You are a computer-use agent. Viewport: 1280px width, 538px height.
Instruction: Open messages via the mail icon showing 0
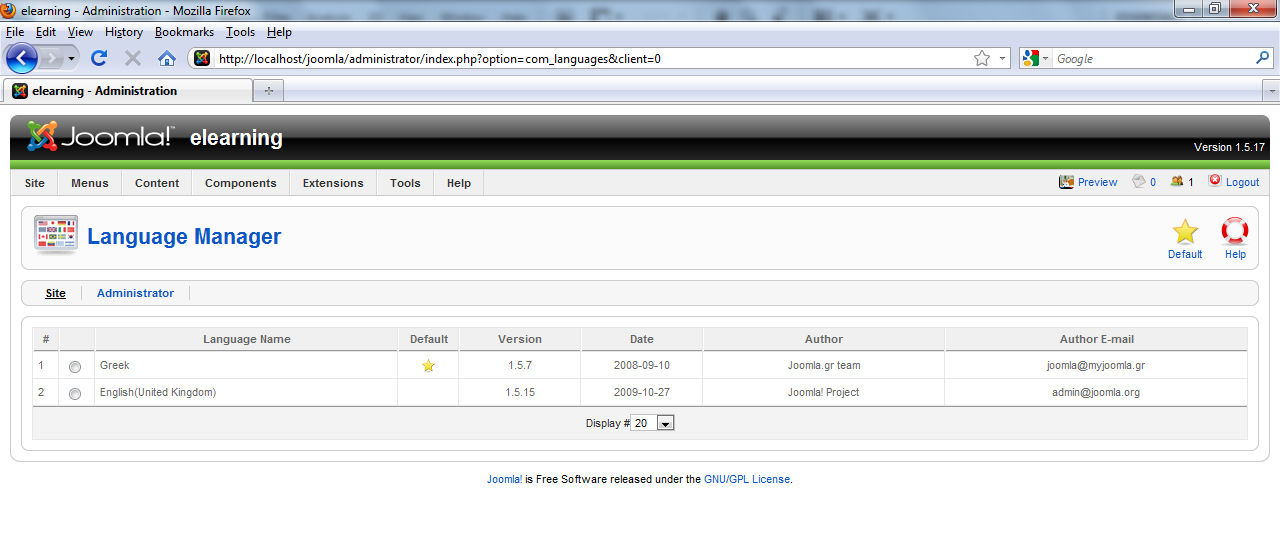tap(1138, 181)
